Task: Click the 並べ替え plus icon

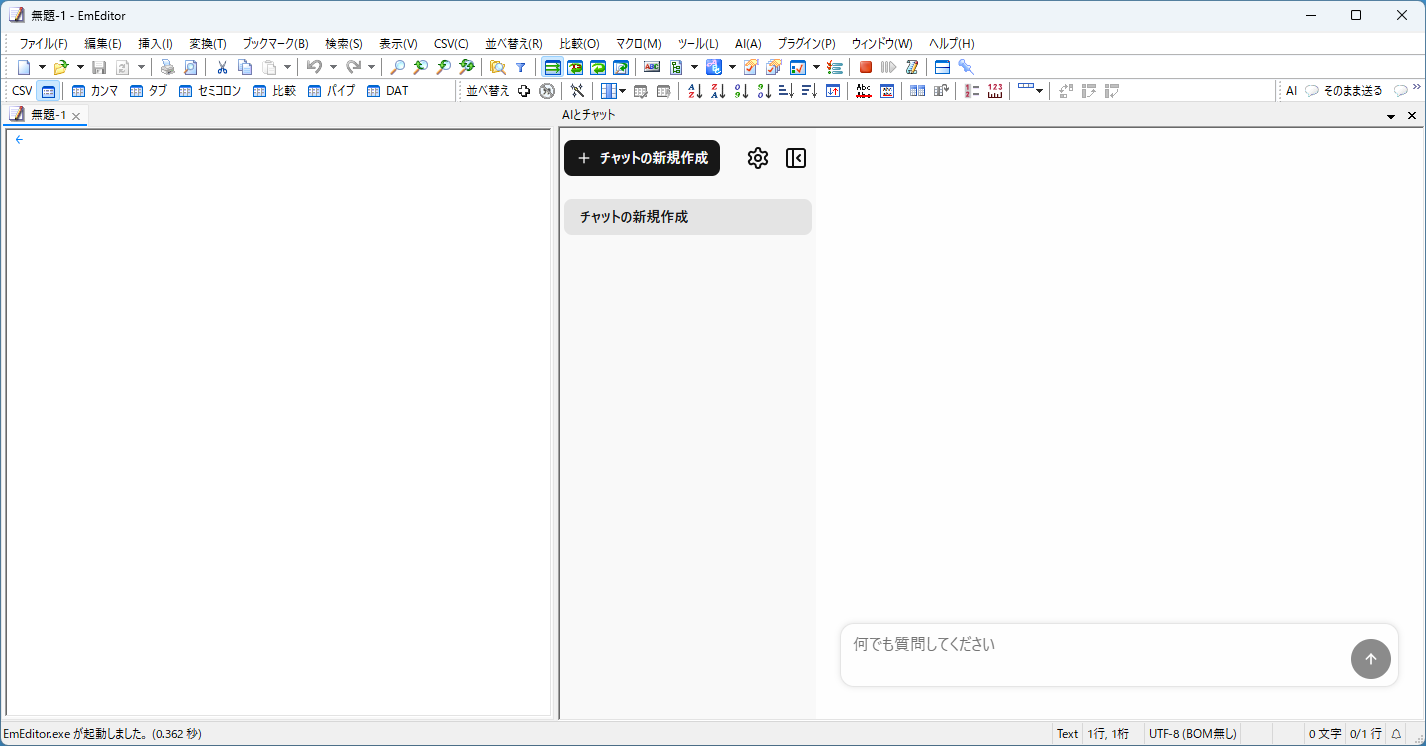Action: [524, 91]
